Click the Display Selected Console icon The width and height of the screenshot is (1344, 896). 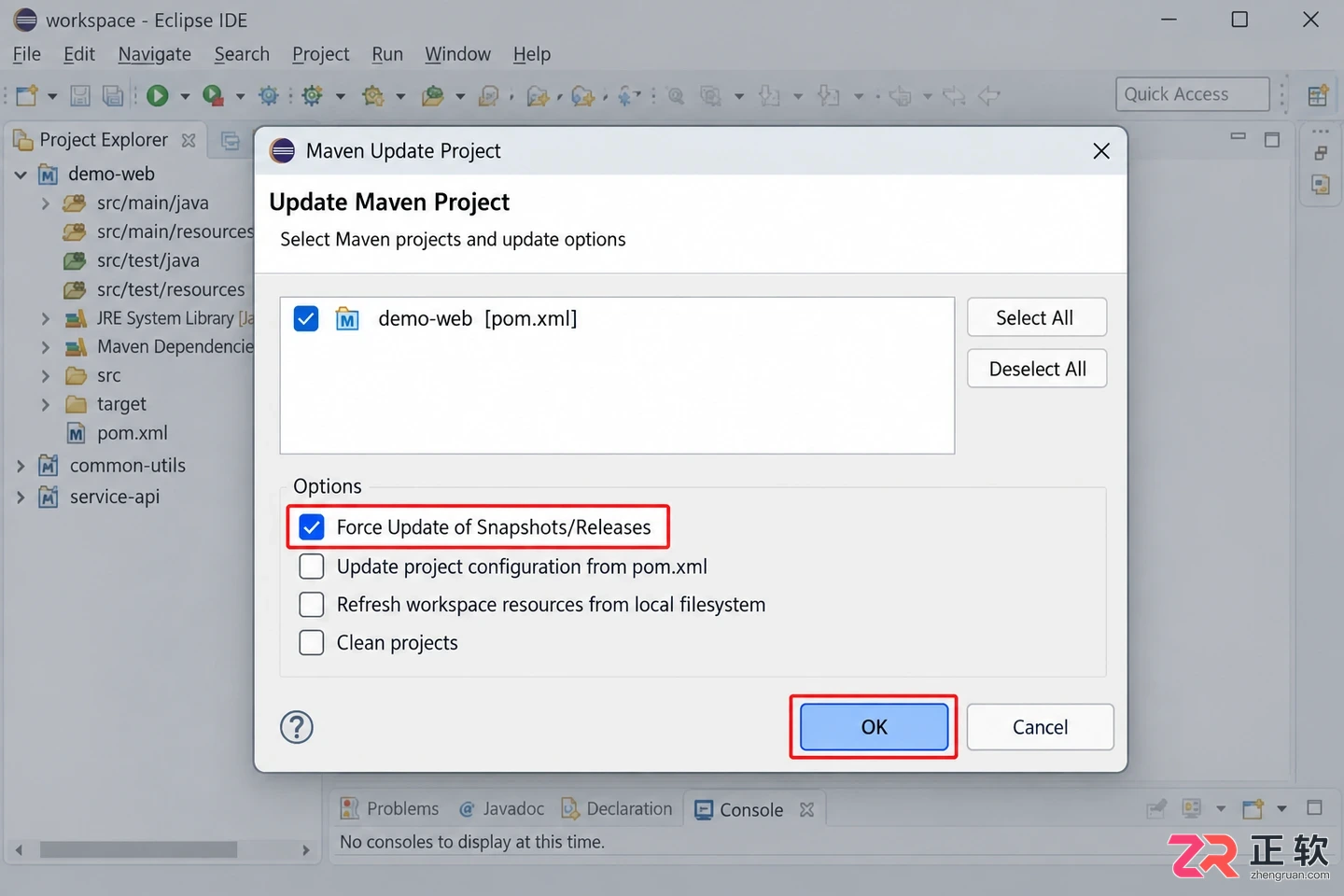(x=1192, y=808)
